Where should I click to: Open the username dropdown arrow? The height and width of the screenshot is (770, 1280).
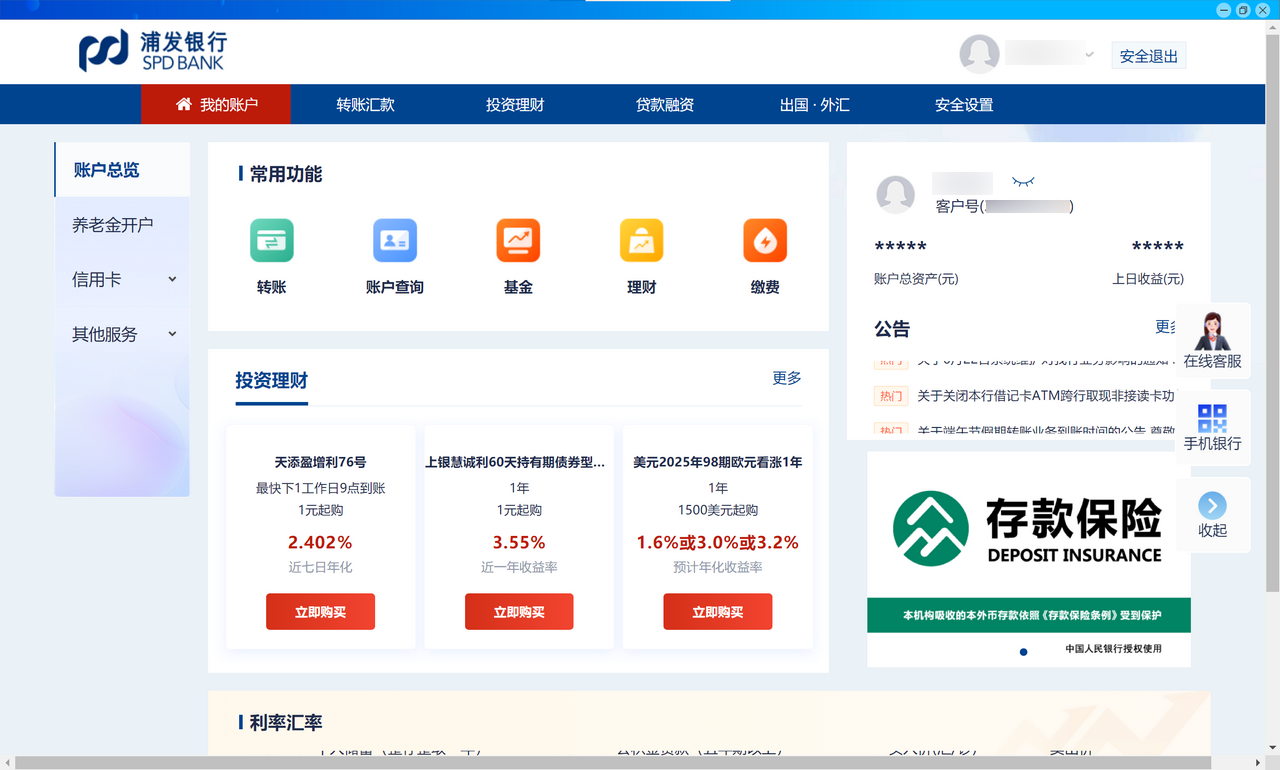pos(1089,55)
